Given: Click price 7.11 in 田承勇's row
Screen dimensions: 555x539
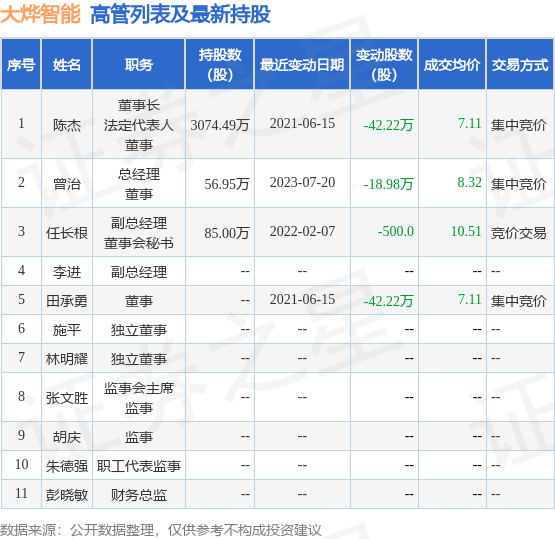Looking at the screenshot, I should tap(470, 299).
